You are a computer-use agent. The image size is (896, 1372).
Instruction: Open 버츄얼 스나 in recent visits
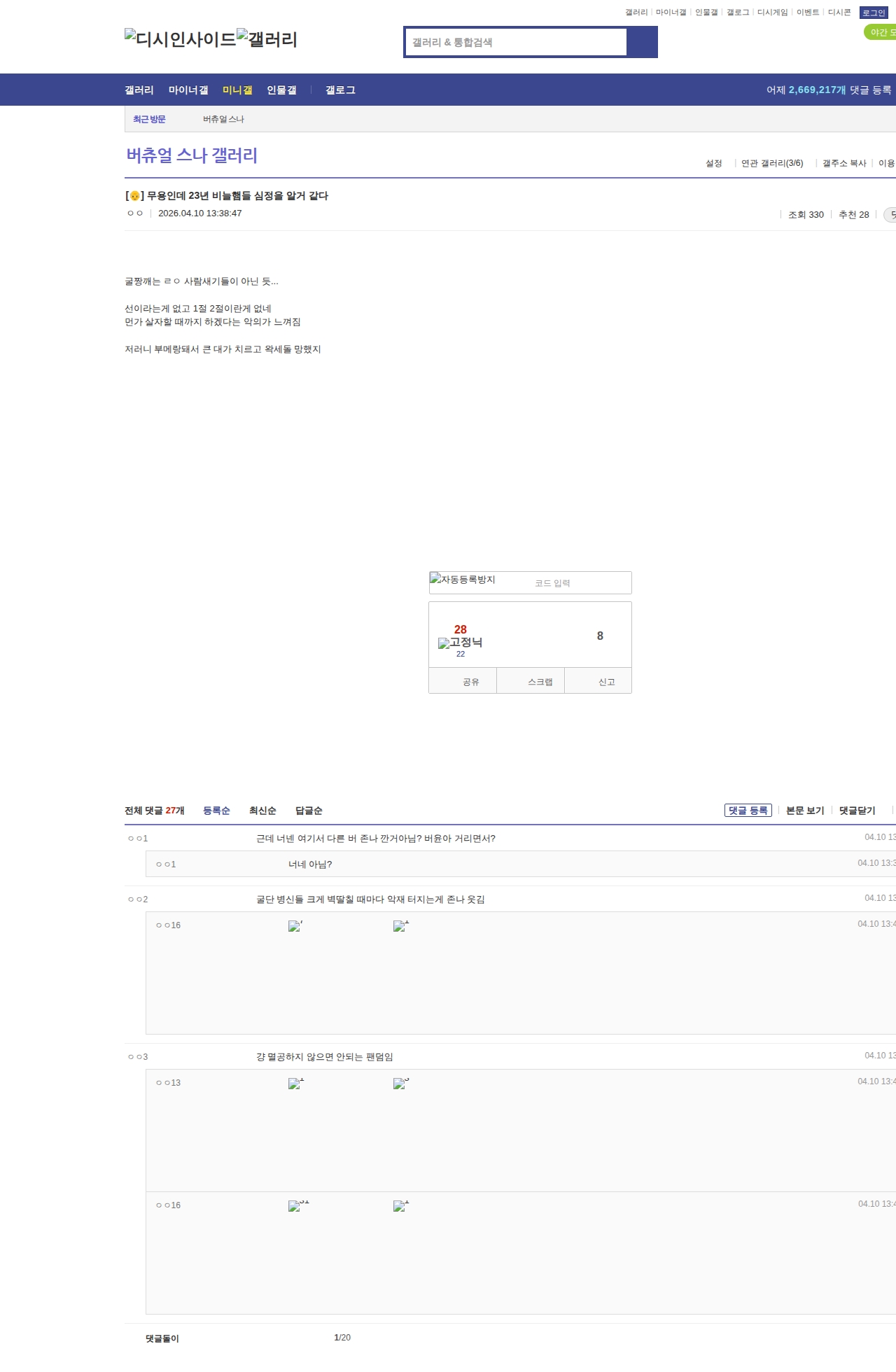[223, 120]
